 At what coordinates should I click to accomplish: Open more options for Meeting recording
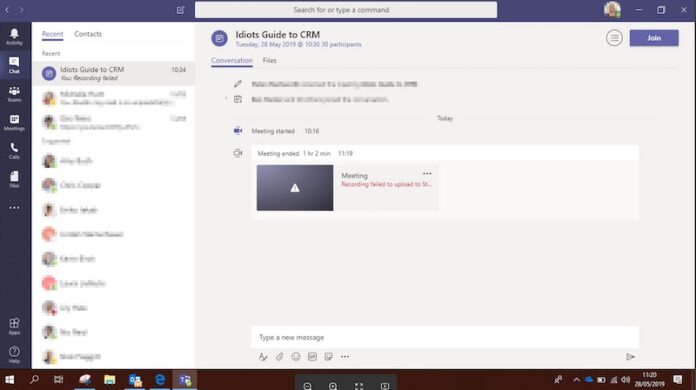[x=427, y=173]
